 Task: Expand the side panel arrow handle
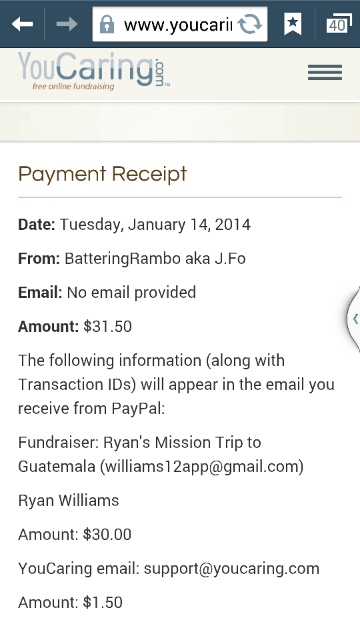click(x=354, y=319)
